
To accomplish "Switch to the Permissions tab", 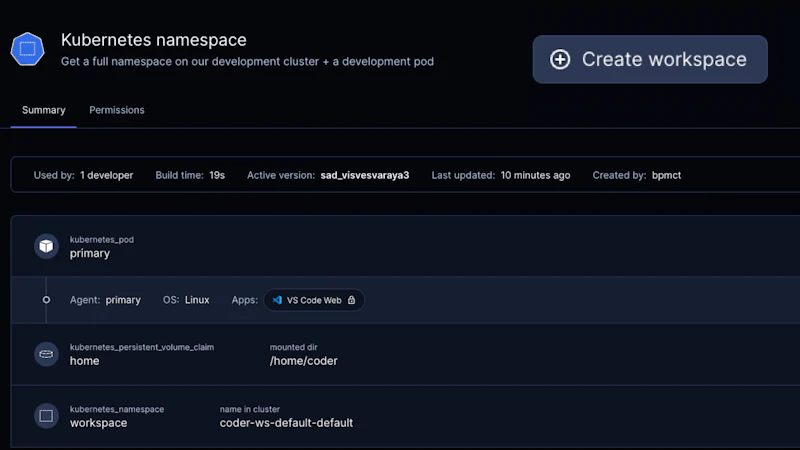I will click(x=116, y=110).
